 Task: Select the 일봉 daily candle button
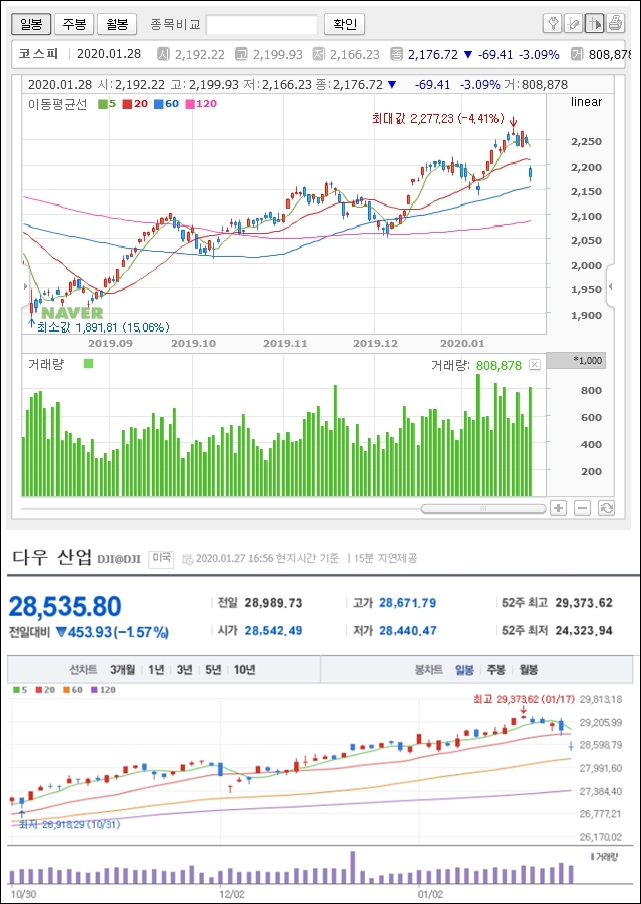[x=31, y=24]
